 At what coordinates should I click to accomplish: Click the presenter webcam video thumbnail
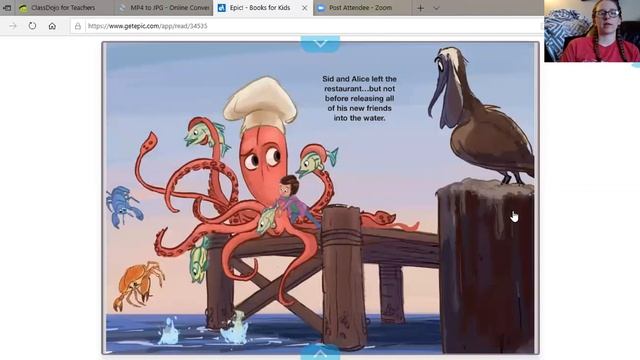click(592, 31)
